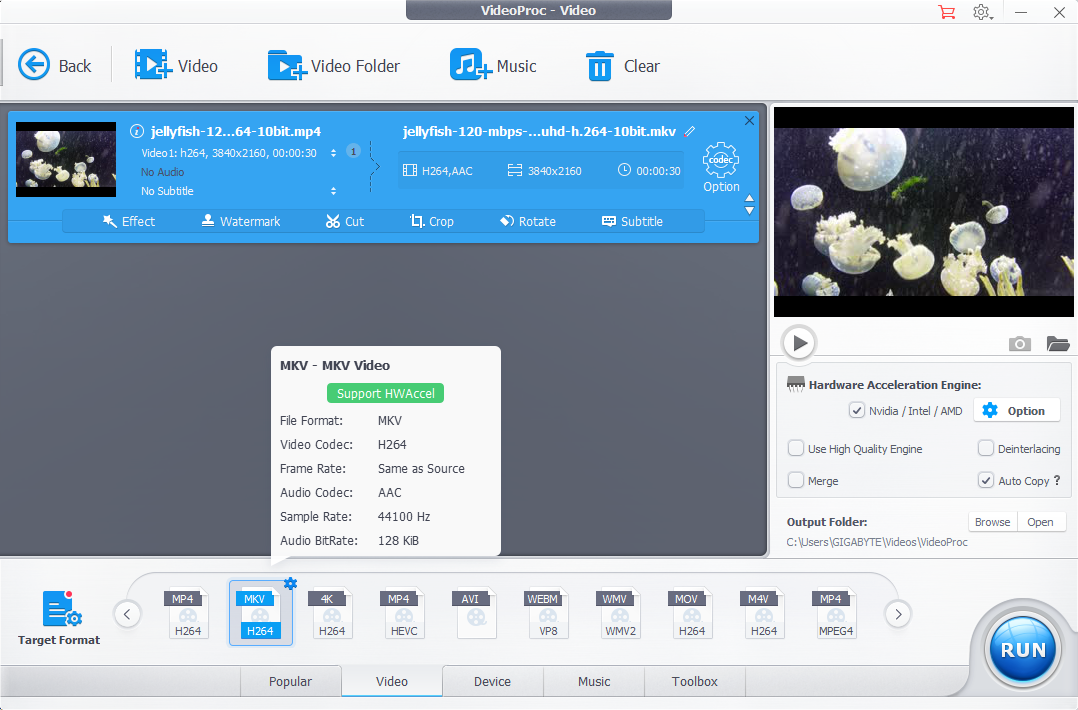Select the audio track count badge

pos(353,151)
